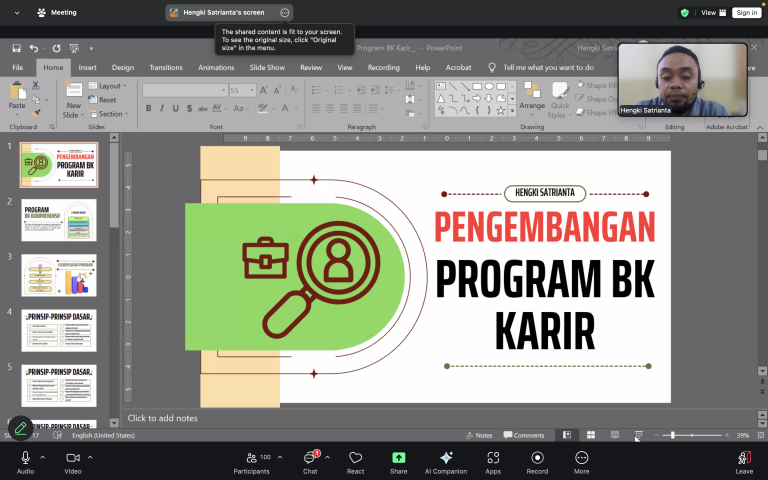The image size is (768, 480).
Task: Toggle the Notes pane in status bar
Action: coord(479,435)
